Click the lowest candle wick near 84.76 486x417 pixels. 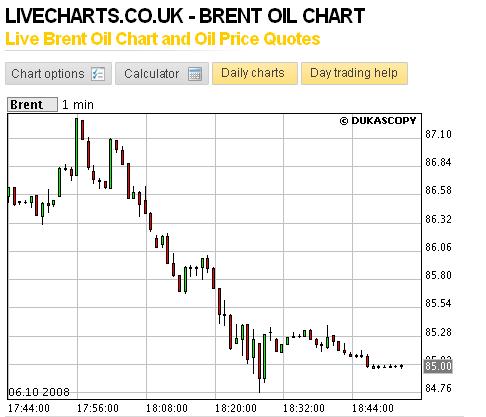pyautogui.click(x=259, y=385)
